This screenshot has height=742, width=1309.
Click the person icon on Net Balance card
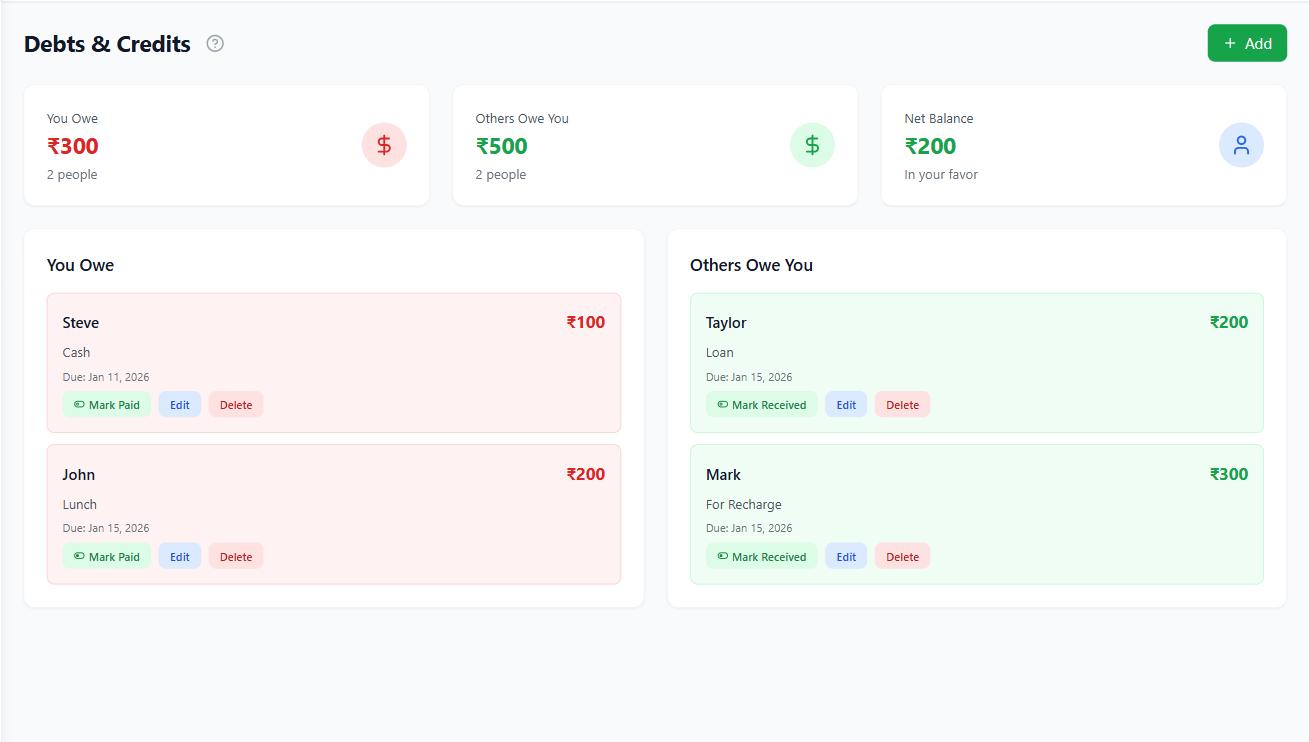[1241, 145]
